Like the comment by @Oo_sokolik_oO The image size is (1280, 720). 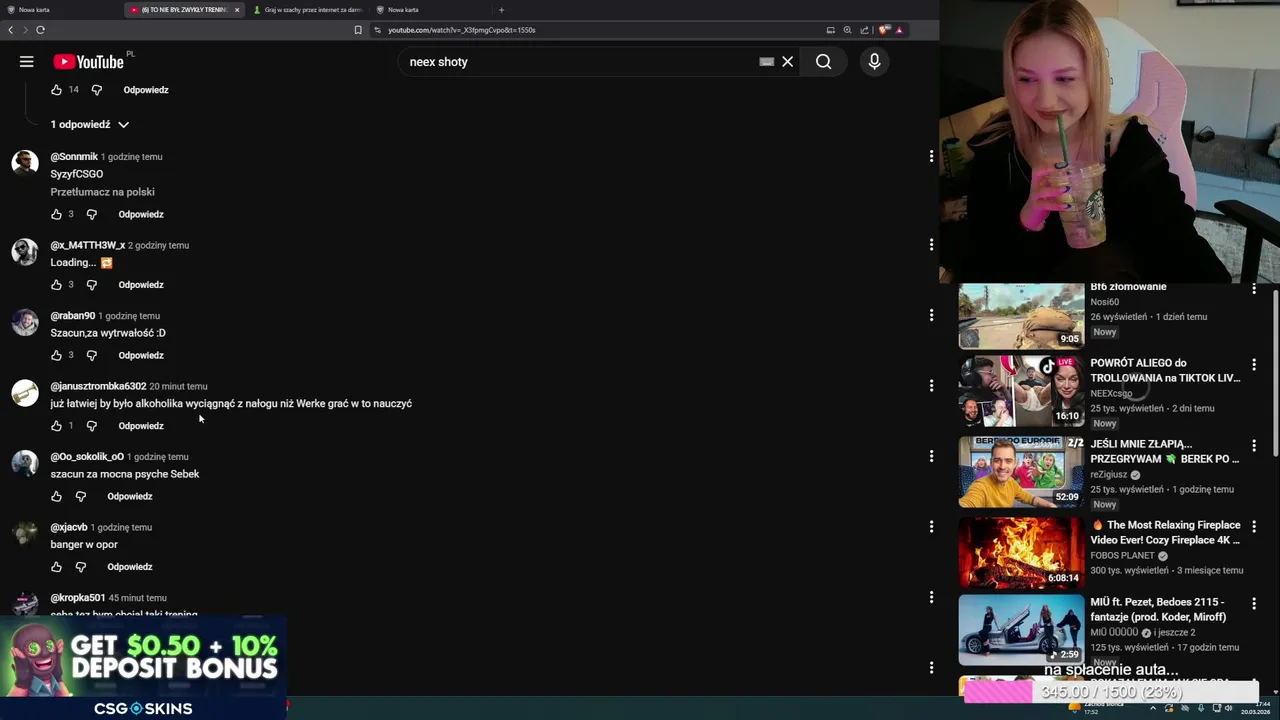click(x=56, y=496)
